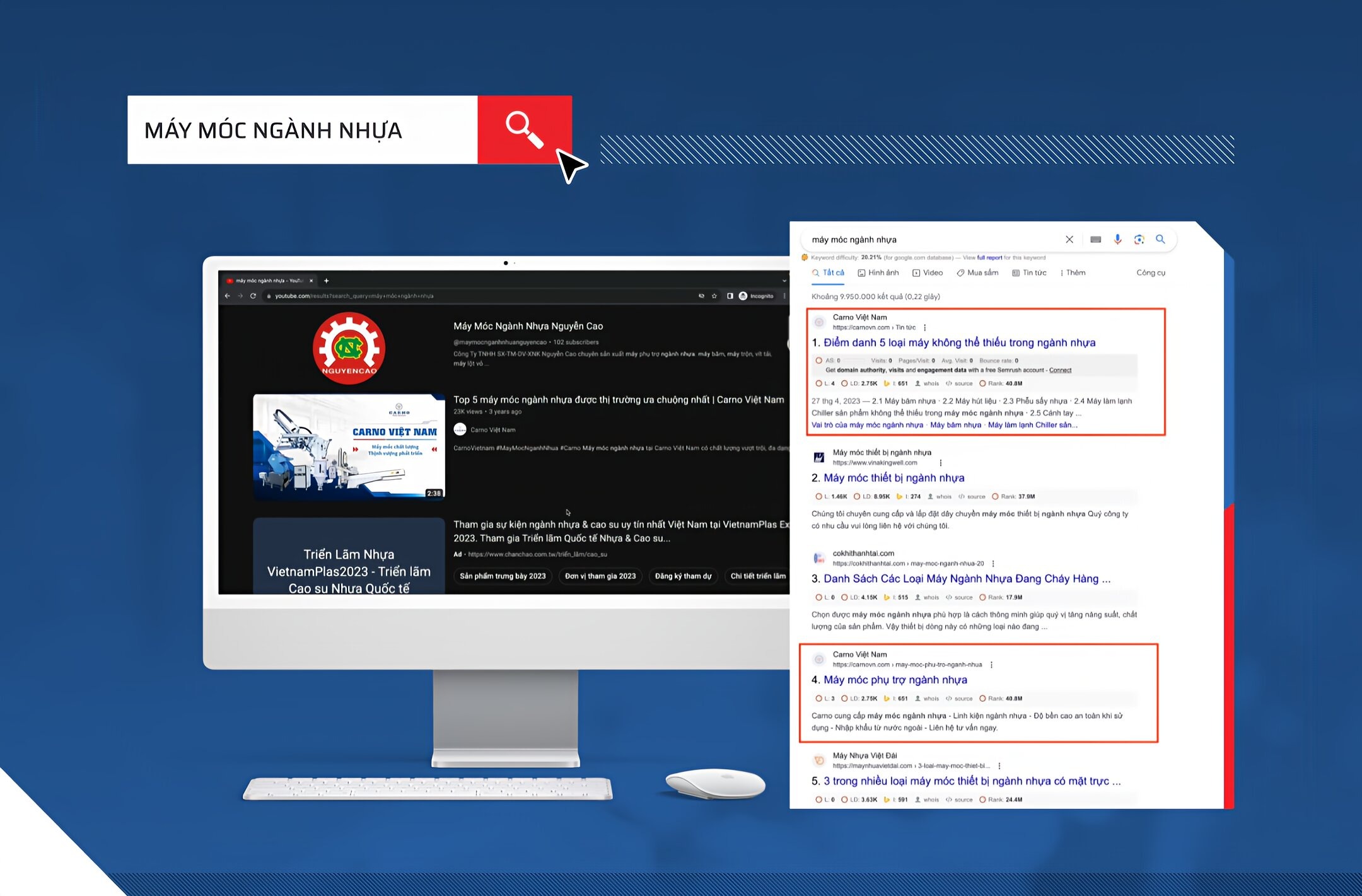1362x896 pixels.
Task: Reload the YouTube results page
Action: tap(253, 296)
